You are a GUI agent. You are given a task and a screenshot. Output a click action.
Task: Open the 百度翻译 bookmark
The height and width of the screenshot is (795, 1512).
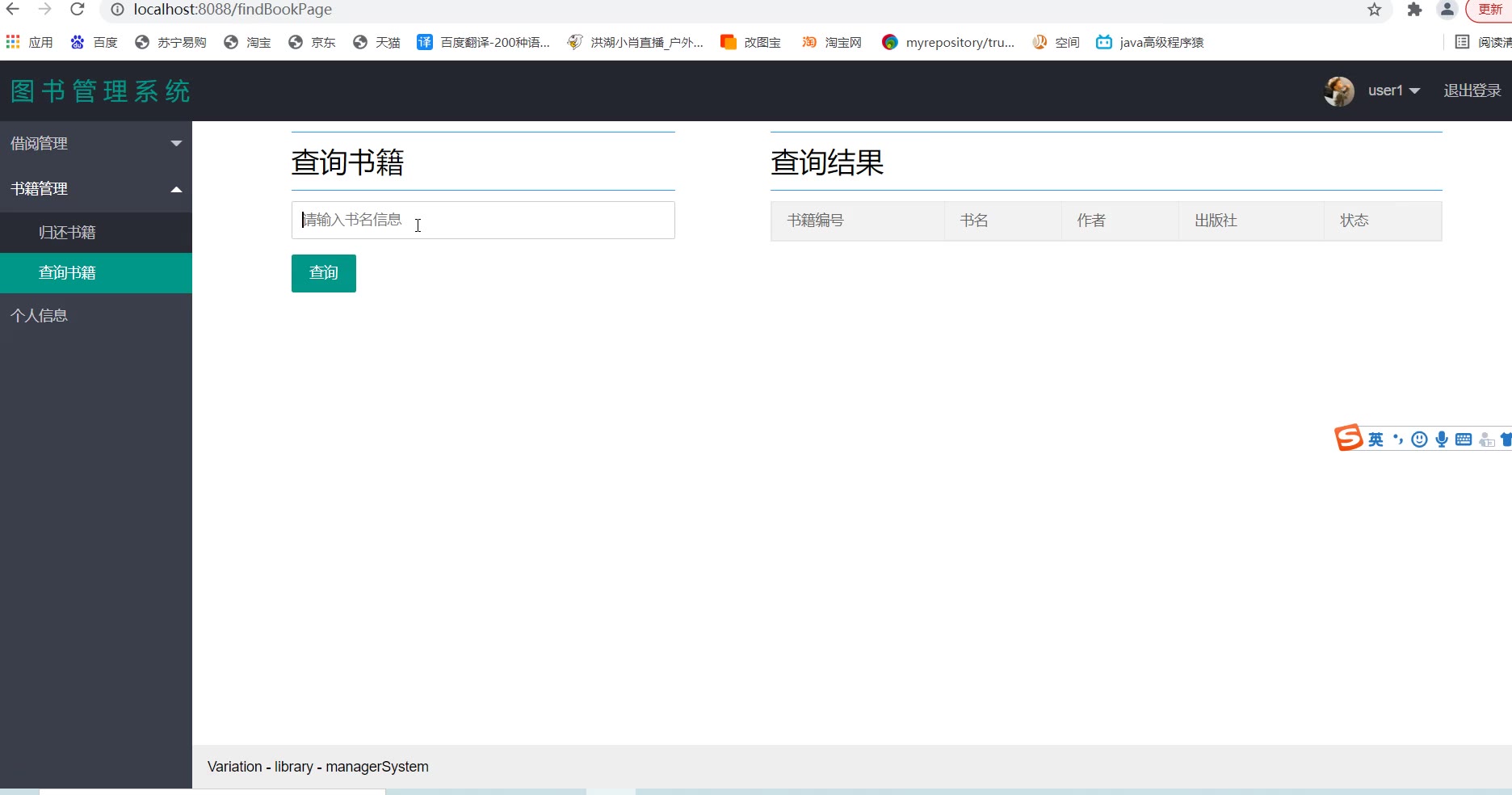click(x=483, y=42)
